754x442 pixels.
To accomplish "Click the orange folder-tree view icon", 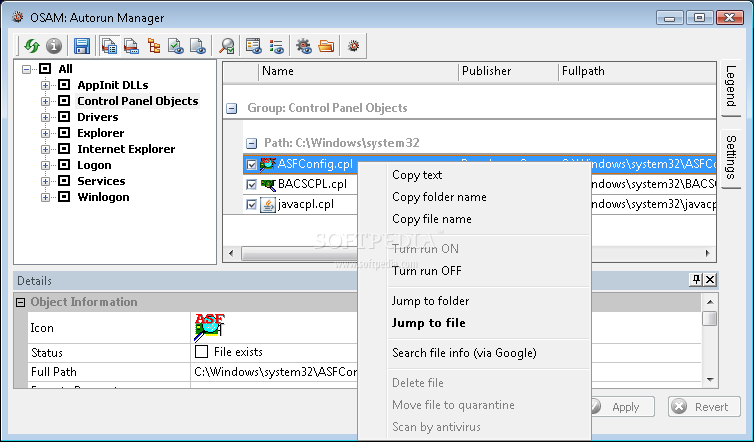I will click(154, 46).
